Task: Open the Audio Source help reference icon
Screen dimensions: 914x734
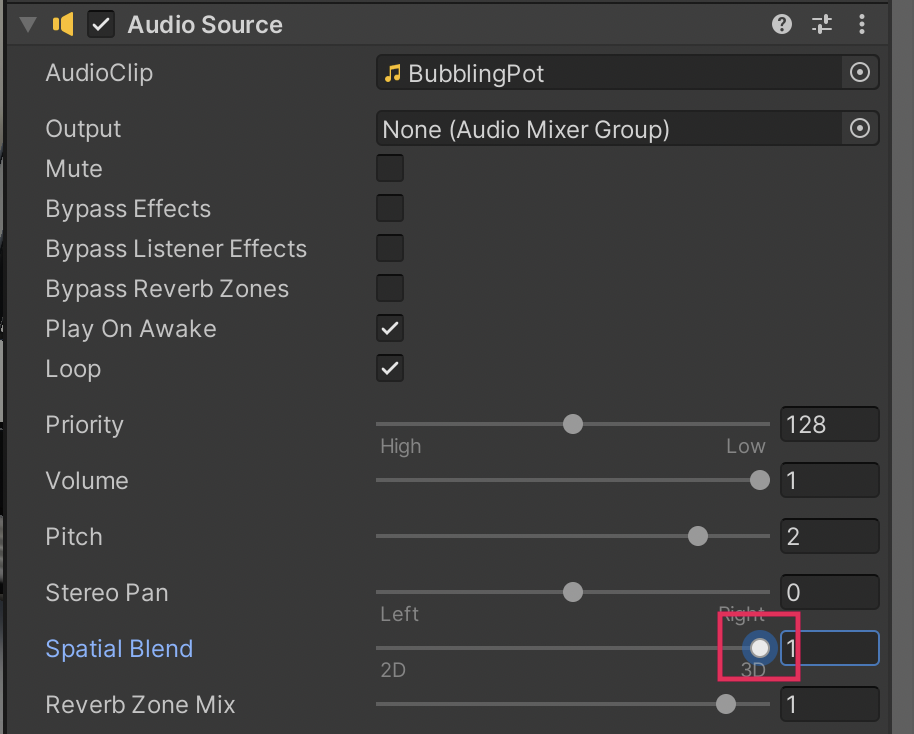Action: [782, 25]
